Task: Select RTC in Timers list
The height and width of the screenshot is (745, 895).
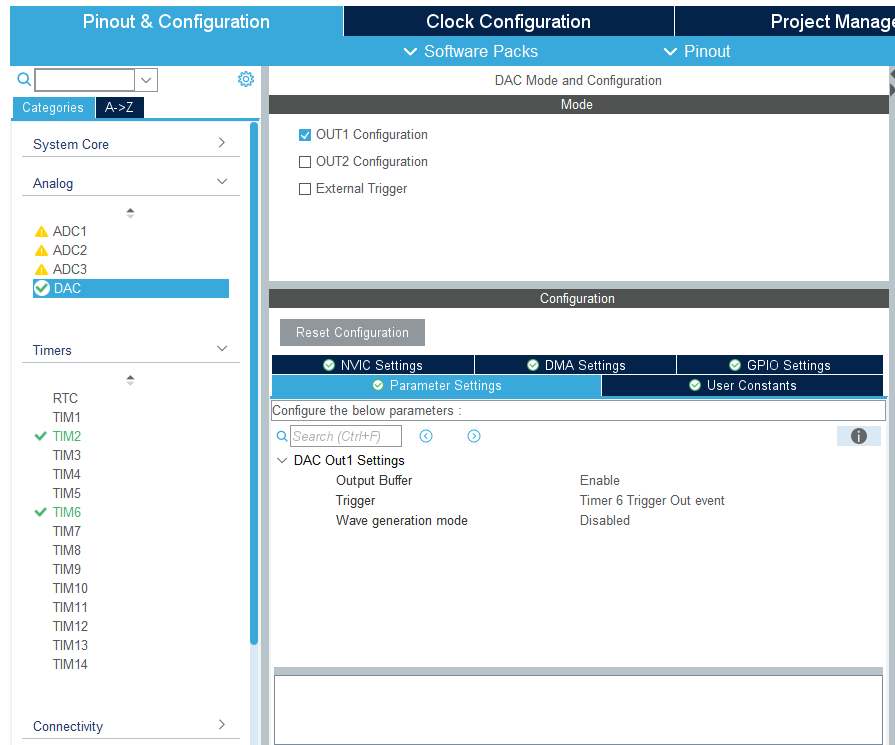Action: (65, 398)
